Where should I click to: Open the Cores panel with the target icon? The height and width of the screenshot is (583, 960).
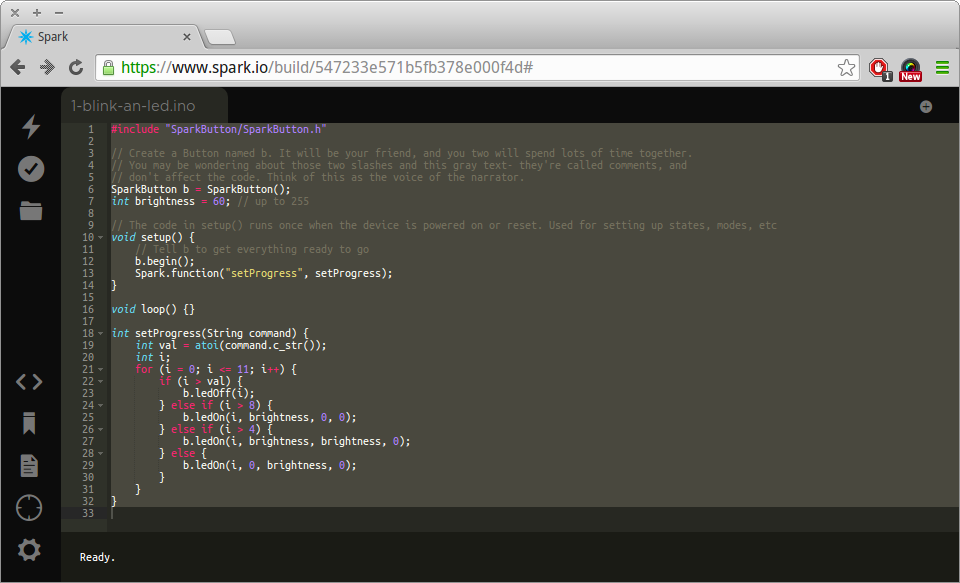(x=29, y=508)
